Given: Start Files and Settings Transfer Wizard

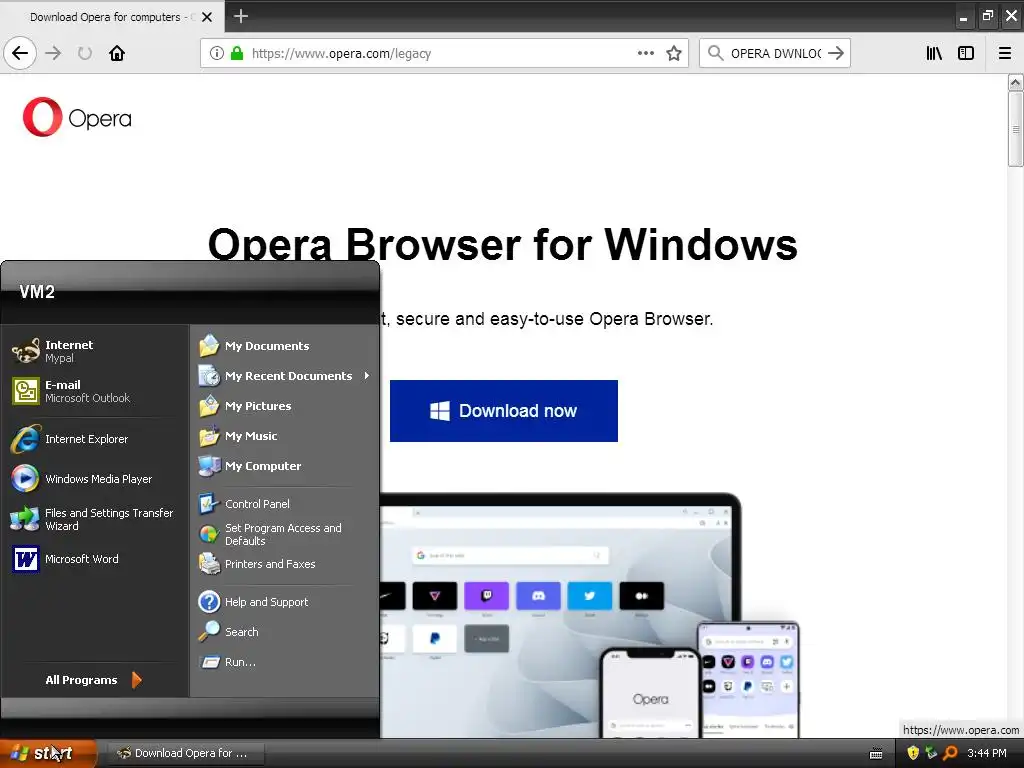Looking at the screenshot, I should (95, 519).
